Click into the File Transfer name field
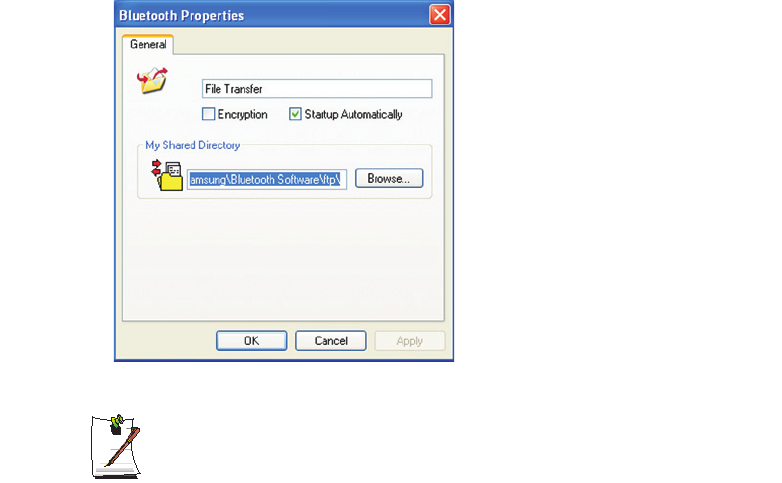 coord(317,89)
